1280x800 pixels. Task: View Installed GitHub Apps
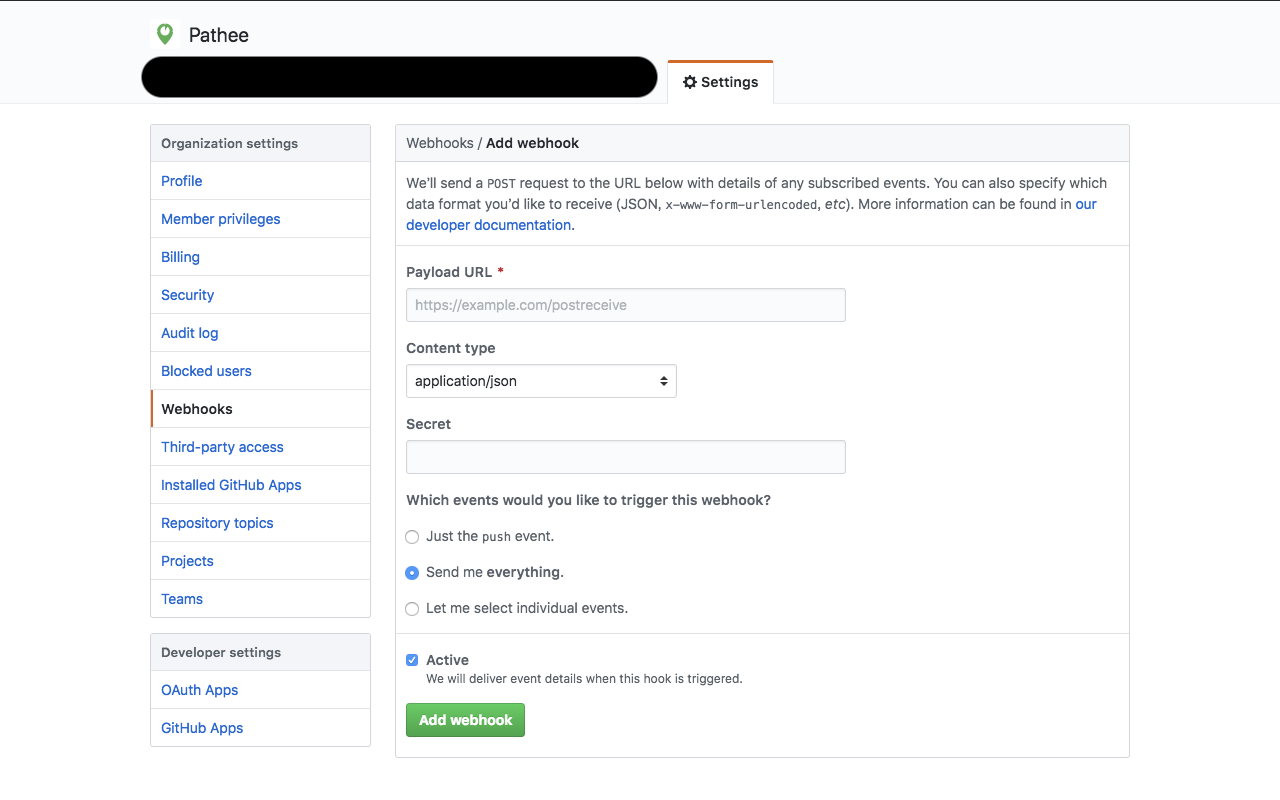(231, 484)
